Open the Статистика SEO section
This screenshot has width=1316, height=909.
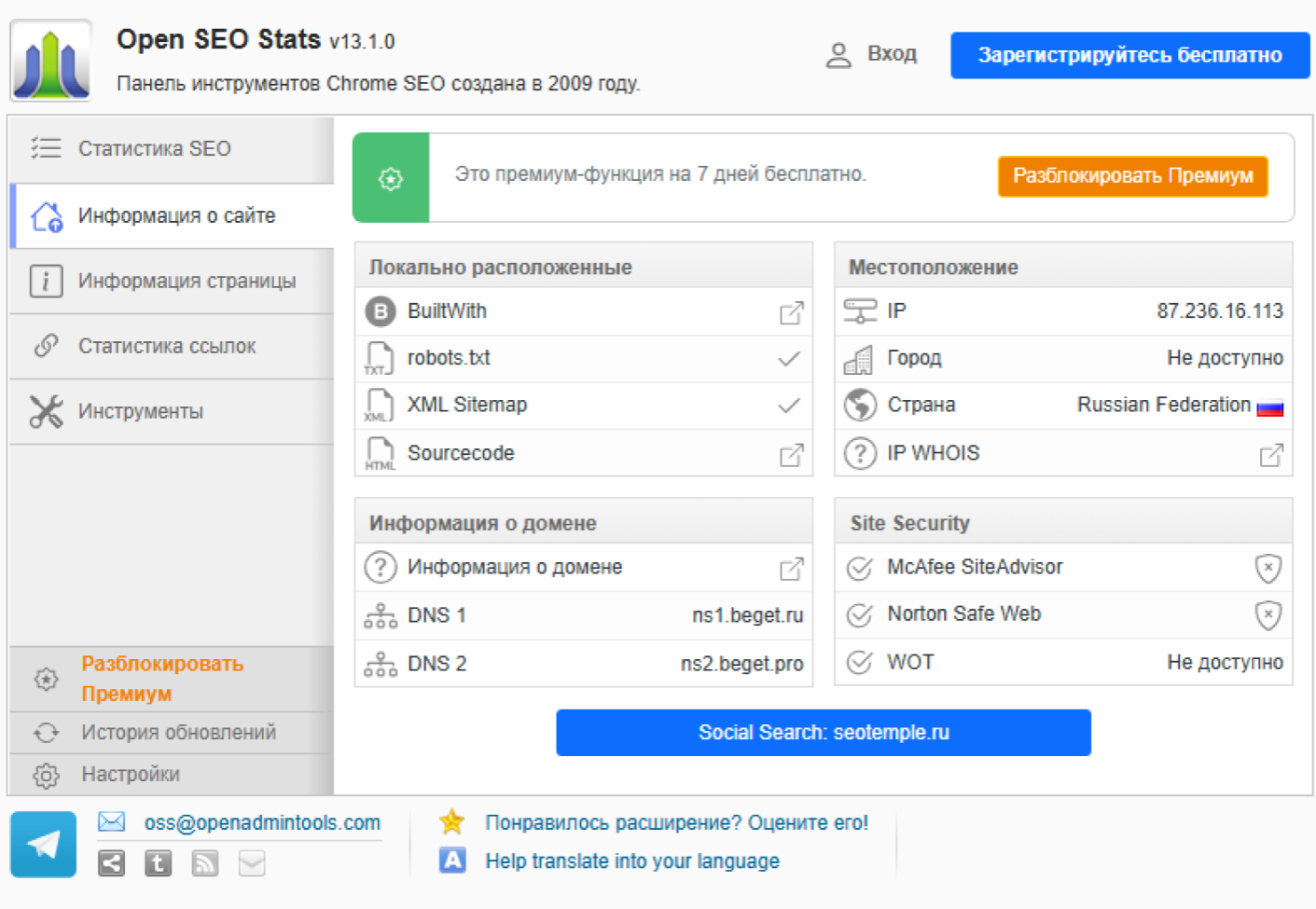[x=171, y=149]
